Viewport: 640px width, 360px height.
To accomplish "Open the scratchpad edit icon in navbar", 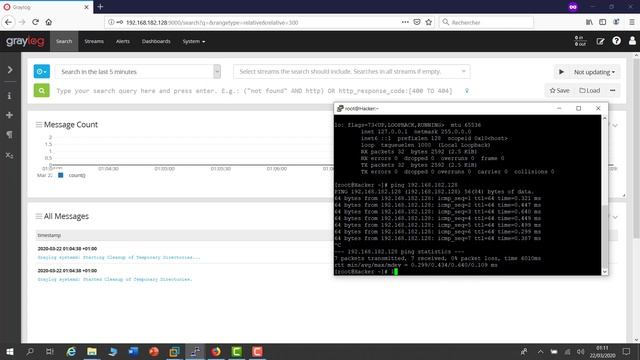I will click(x=600, y=41).
